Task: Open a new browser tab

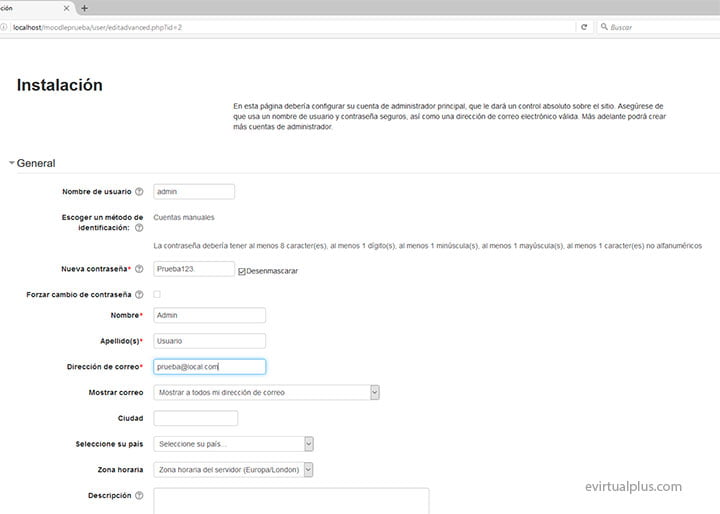Action: [x=84, y=8]
